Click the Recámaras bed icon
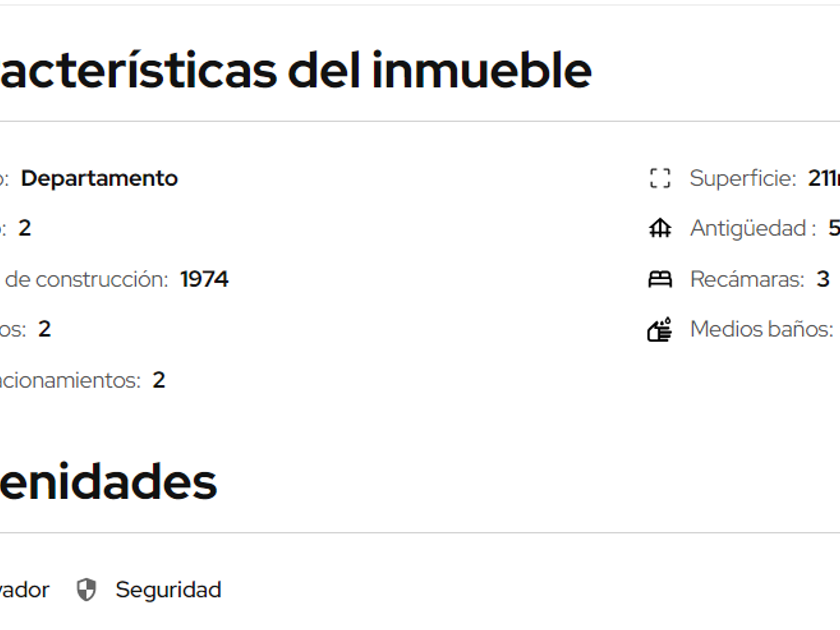840x630 pixels. tap(660, 279)
